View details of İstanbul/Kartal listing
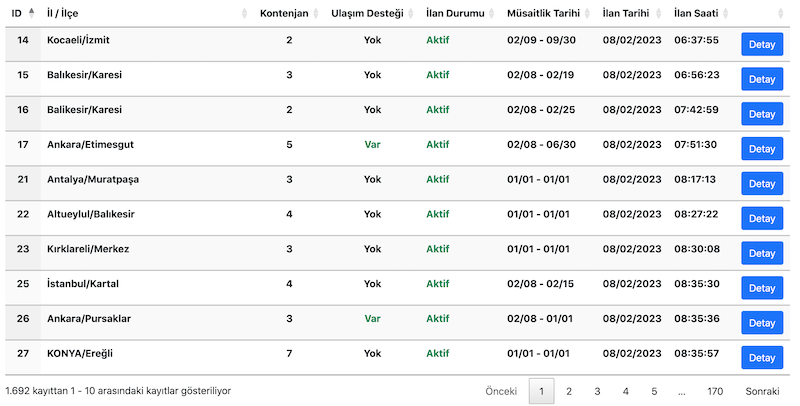 click(x=762, y=288)
